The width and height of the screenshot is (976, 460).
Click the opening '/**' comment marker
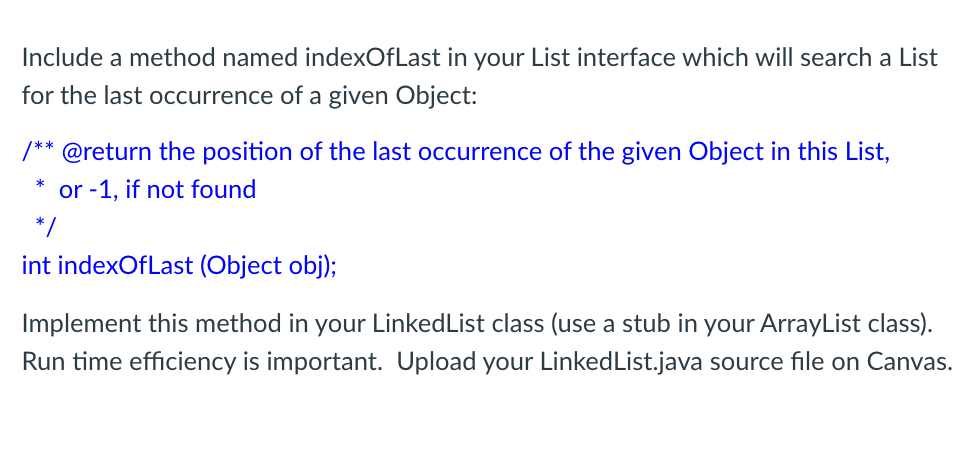(x=39, y=151)
